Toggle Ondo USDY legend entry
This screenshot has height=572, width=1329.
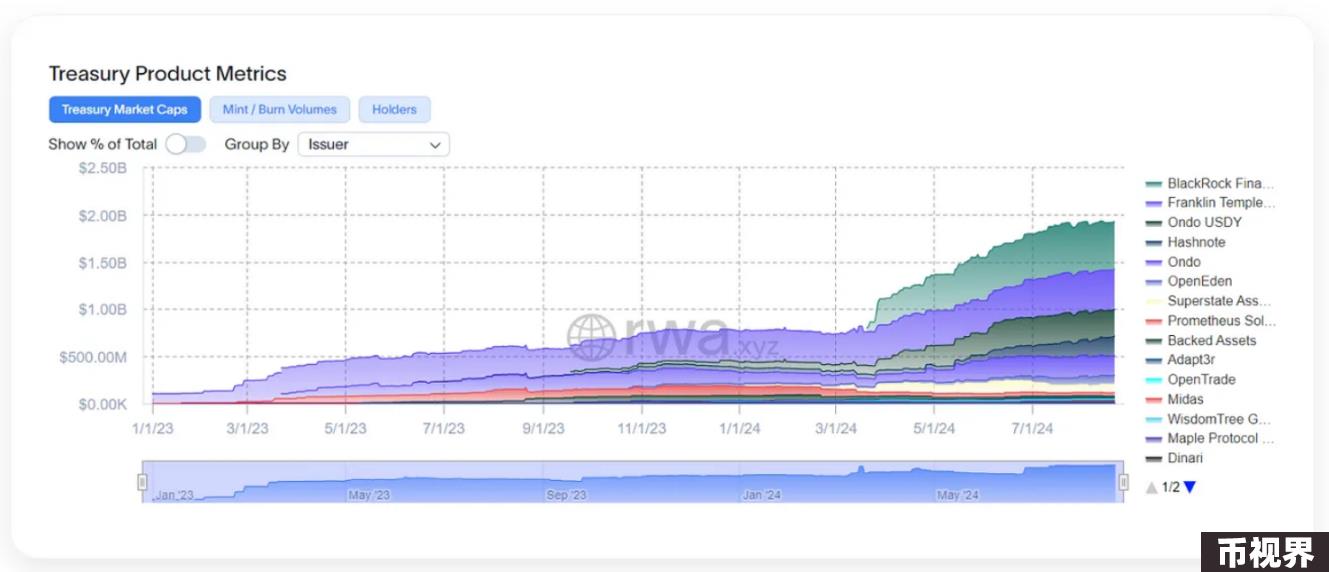(1194, 222)
